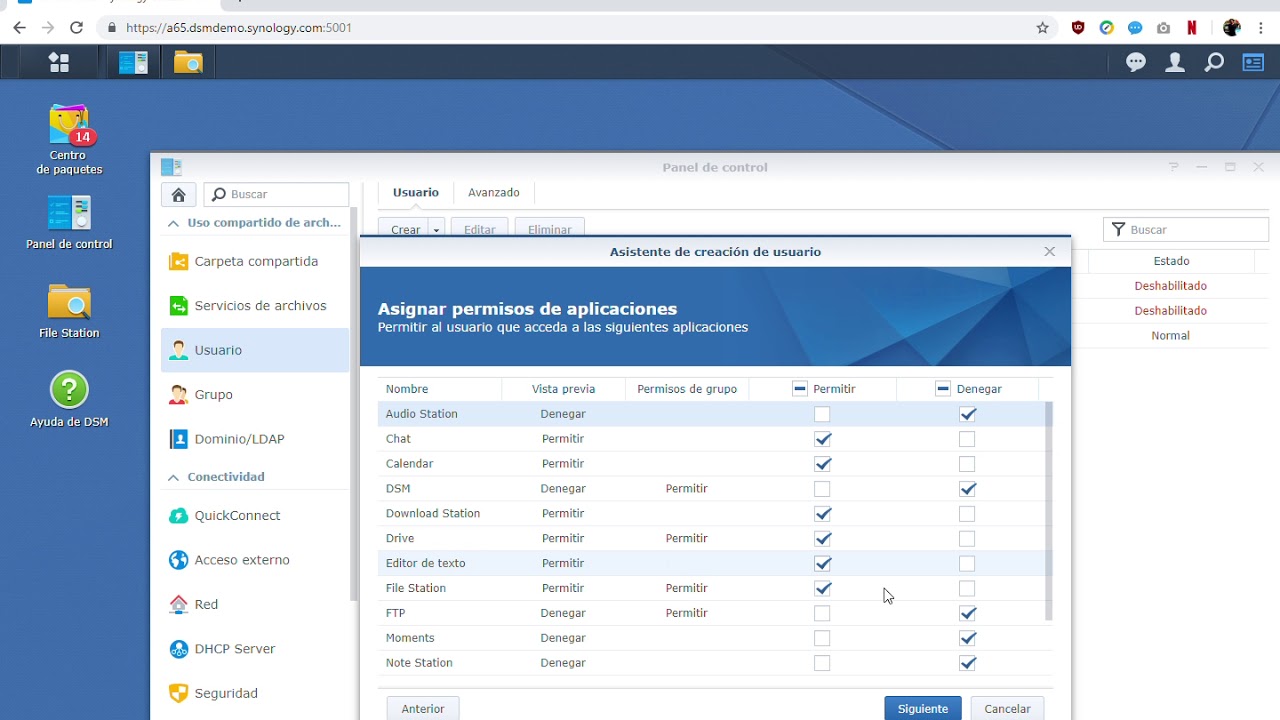1280x720 pixels.
Task: Uncheck Denegar for Note Station
Action: 967,663
